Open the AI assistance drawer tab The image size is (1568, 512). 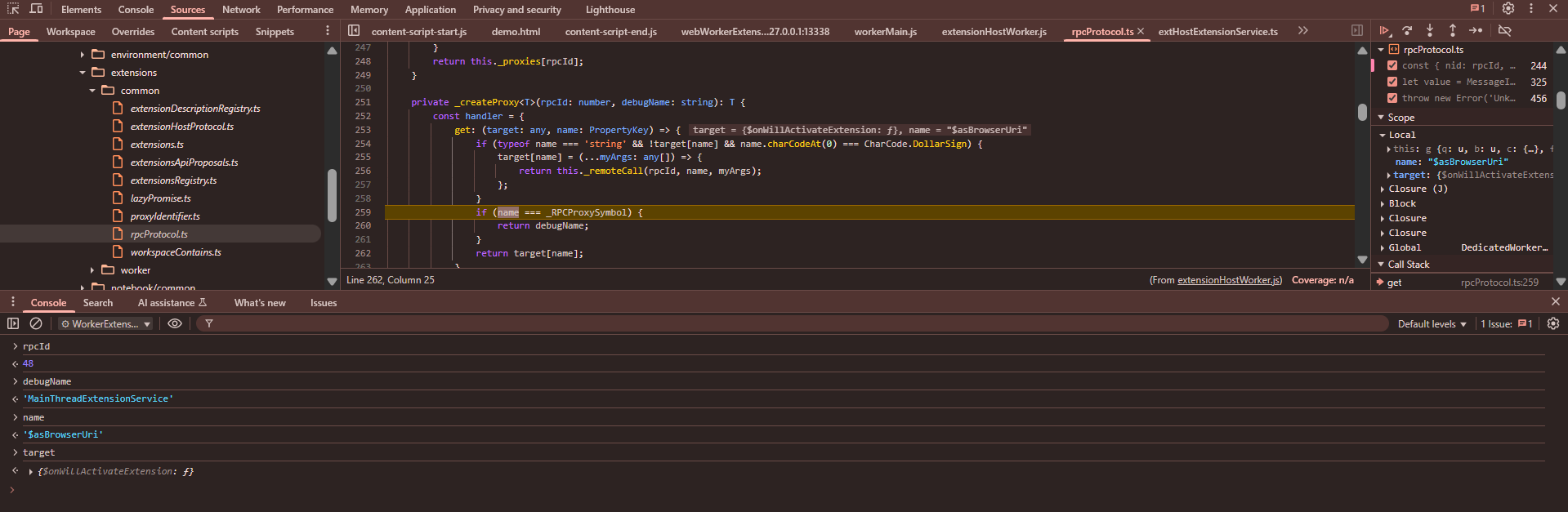(172, 303)
